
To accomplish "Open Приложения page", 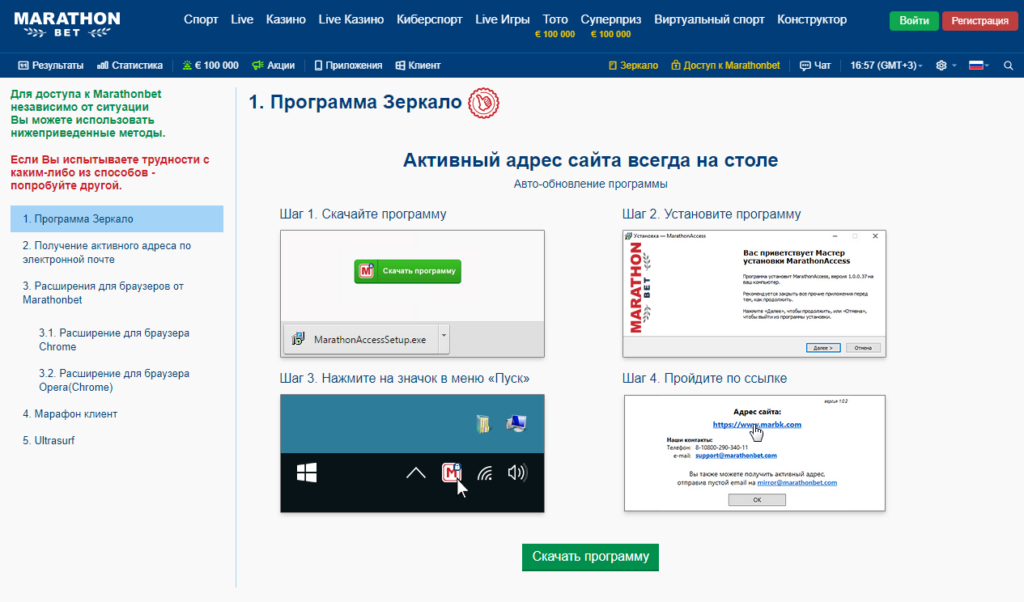I will point(348,65).
